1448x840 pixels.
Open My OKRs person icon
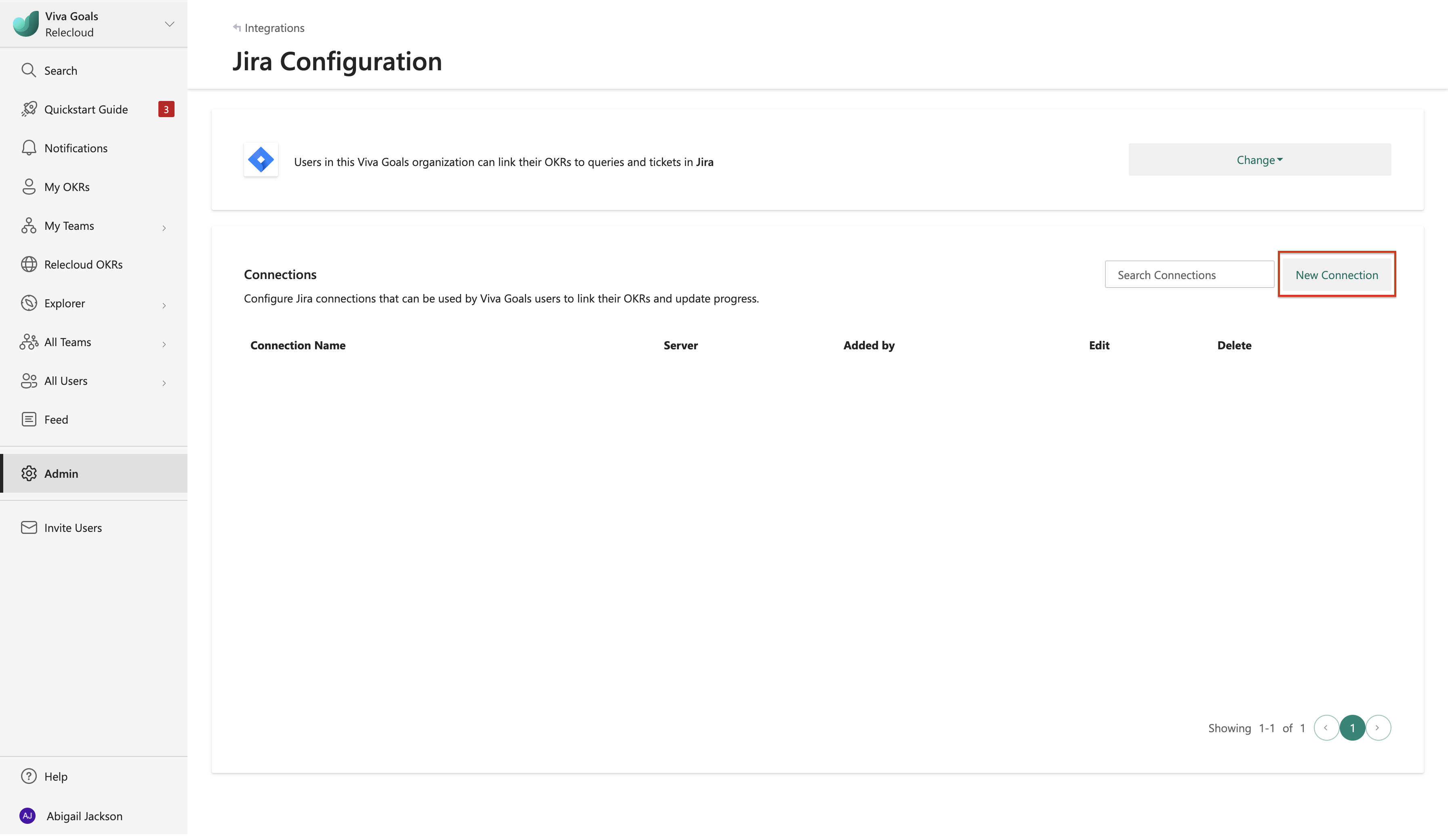[x=29, y=187]
